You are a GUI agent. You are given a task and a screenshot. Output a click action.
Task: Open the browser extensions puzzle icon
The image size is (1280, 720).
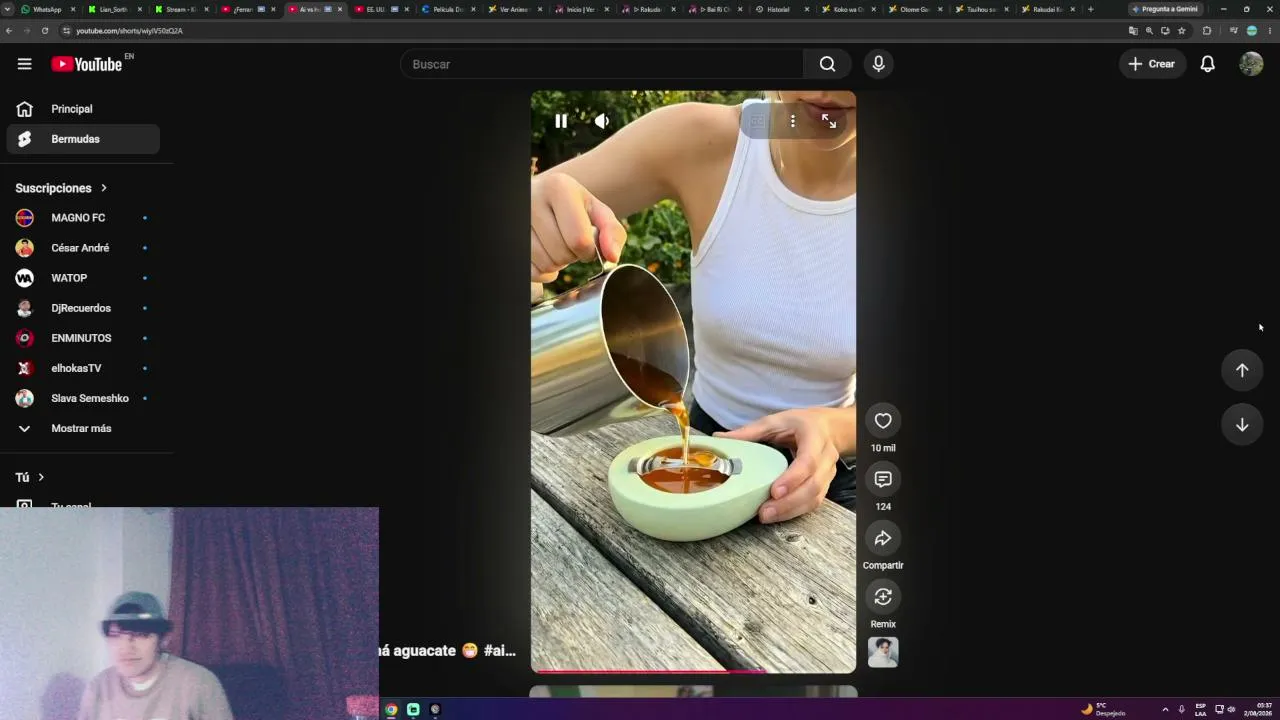click(1207, 31)
